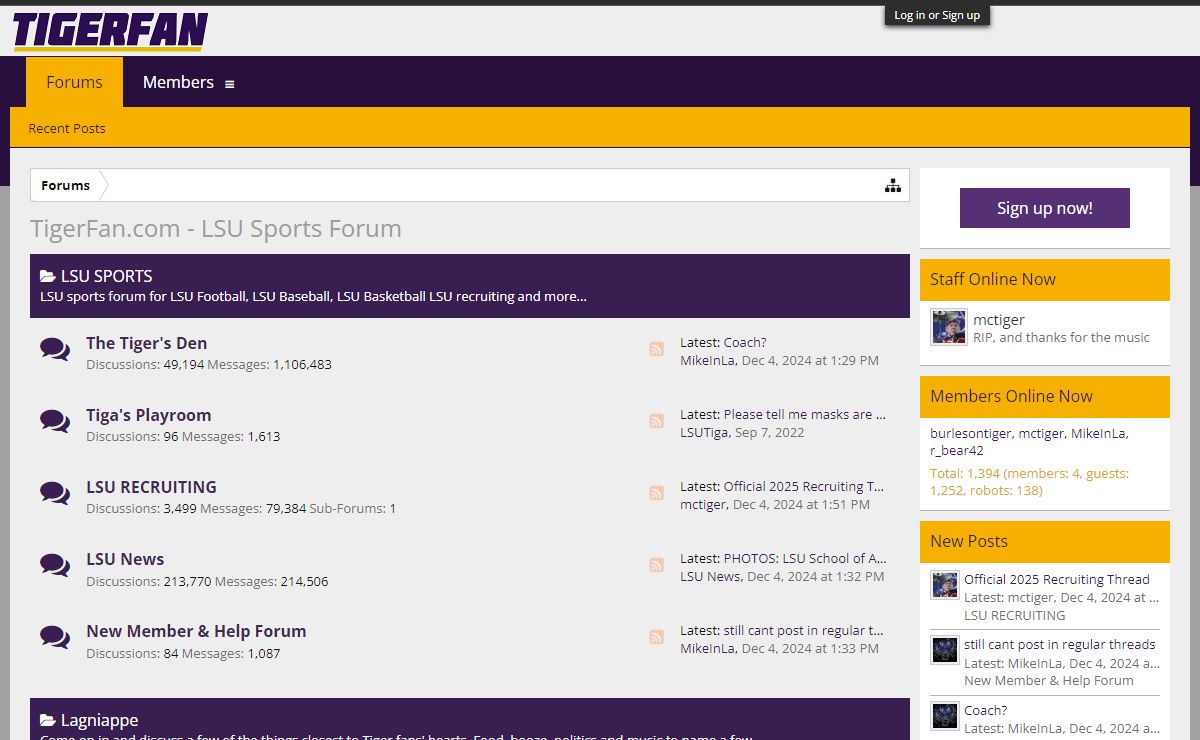
Task: Open latest PHOTOS: LSU School thread
Action: coord(805,558)
